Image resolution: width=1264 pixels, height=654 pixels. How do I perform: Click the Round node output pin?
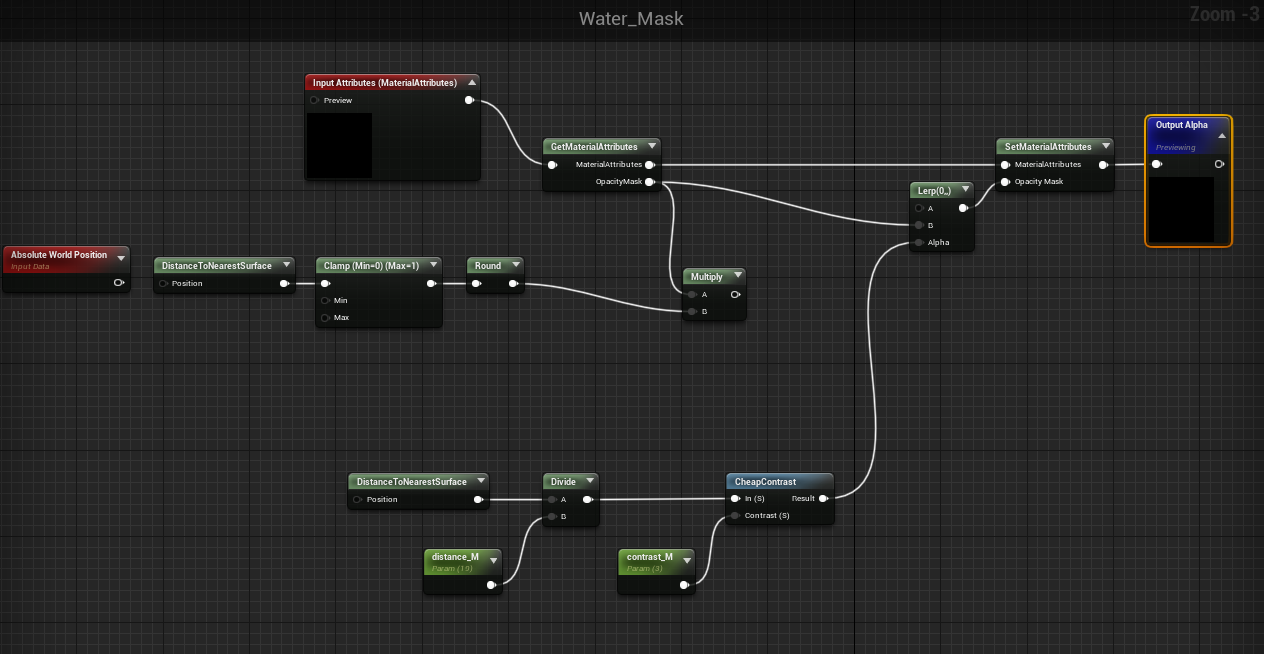pos(513,283)
